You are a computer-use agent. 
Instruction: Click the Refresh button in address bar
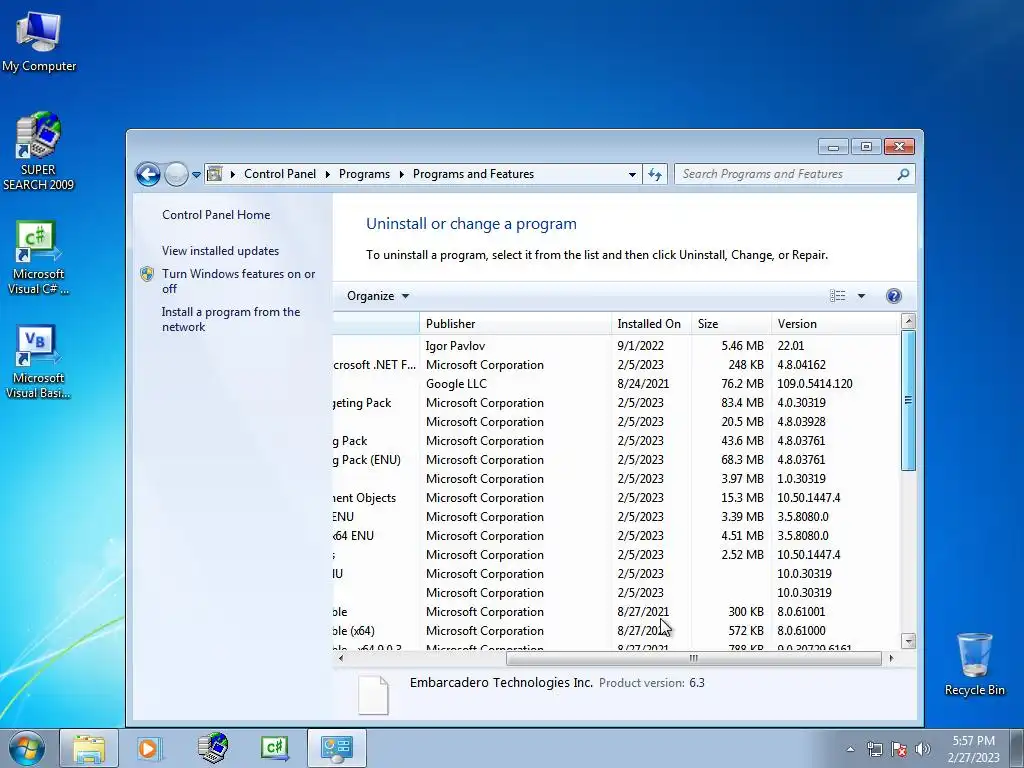(x=655, y=174)
